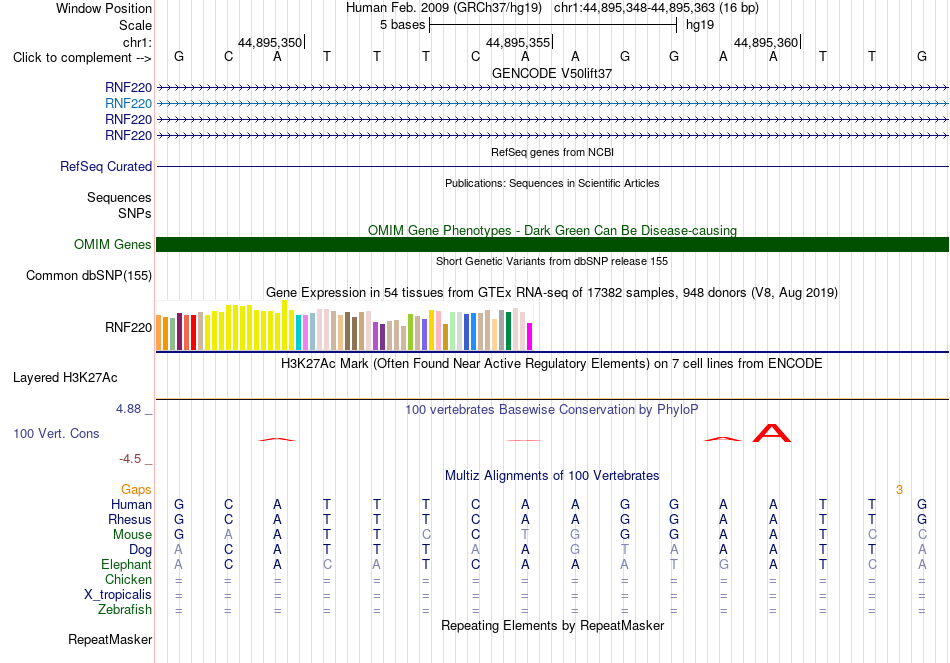Screen dimensions: 950x663
Task: Click the large red PhyloP conservation peak
Action: (772, 433)
